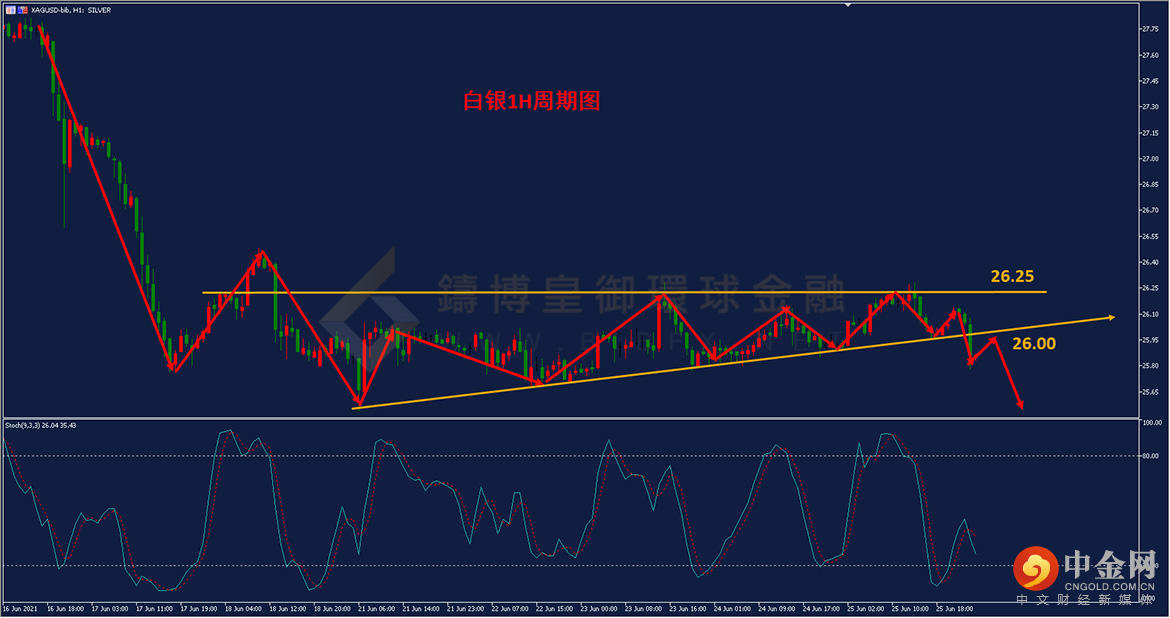Click the '18 Jun 04:00' time axis label
Screen dimensions: 1170x618
(x=243, y=609)
